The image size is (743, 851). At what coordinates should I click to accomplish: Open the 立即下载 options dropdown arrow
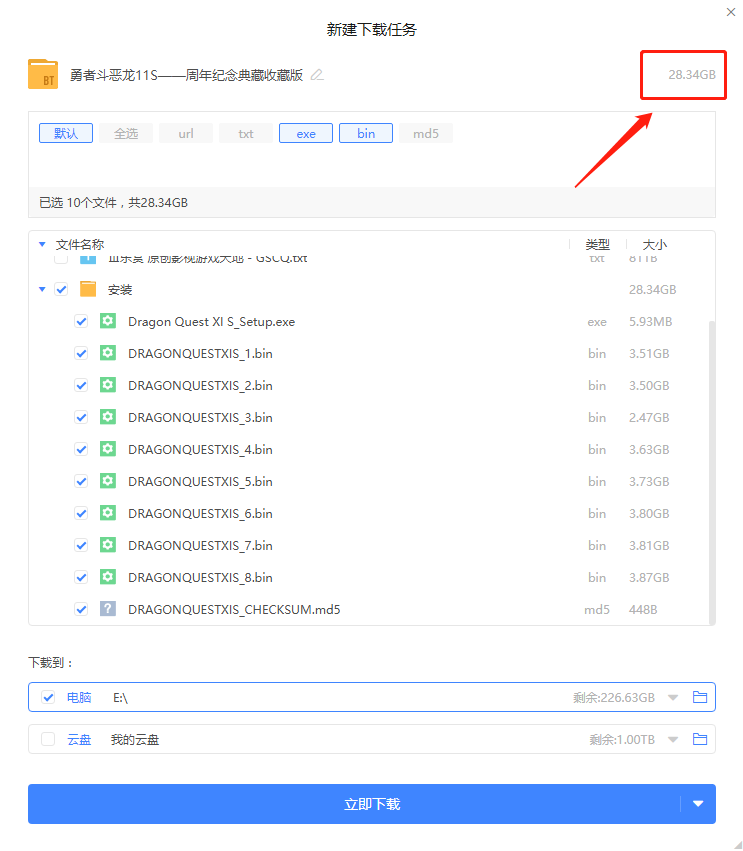point(698,804)
